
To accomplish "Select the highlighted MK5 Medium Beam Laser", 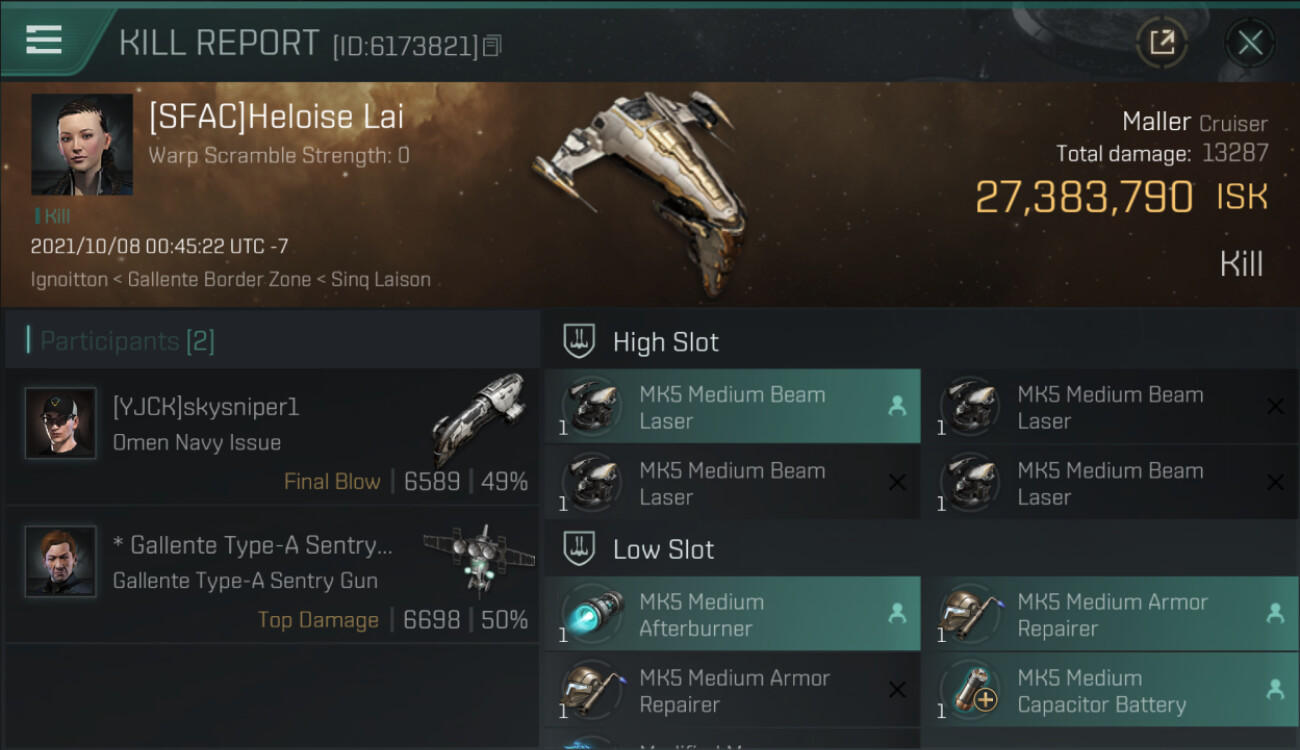I will coord(732,407).
